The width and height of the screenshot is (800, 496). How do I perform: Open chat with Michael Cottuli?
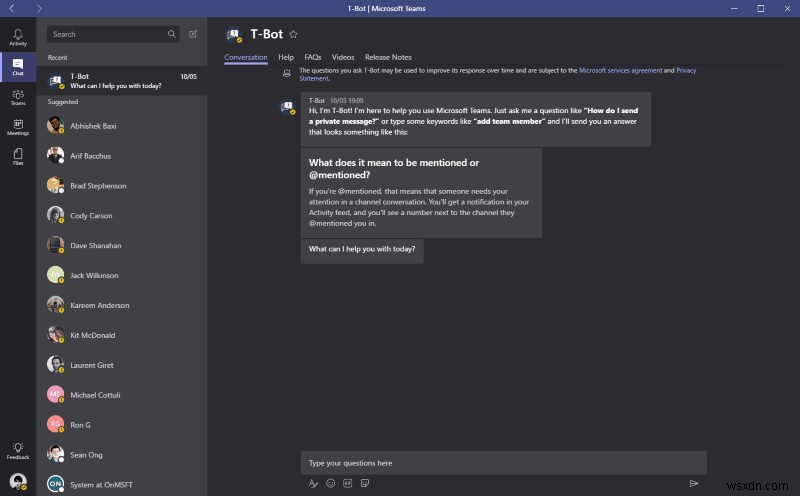coord(122,395)
